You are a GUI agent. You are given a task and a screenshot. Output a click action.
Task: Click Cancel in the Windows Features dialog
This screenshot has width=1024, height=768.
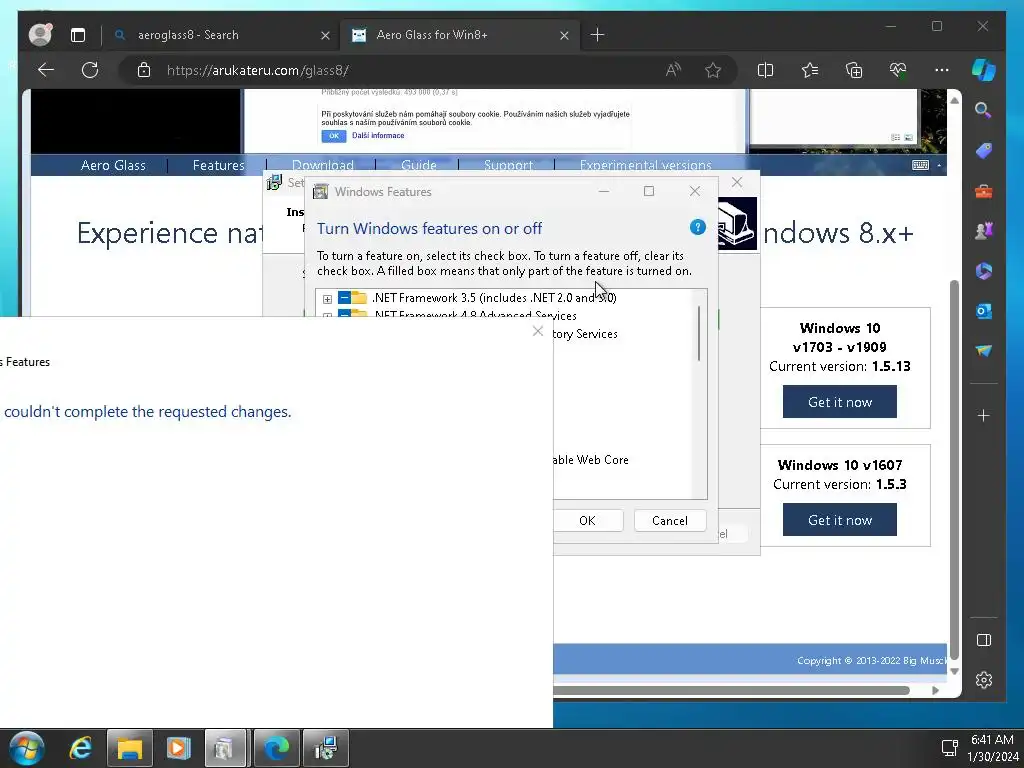(670, 520)
